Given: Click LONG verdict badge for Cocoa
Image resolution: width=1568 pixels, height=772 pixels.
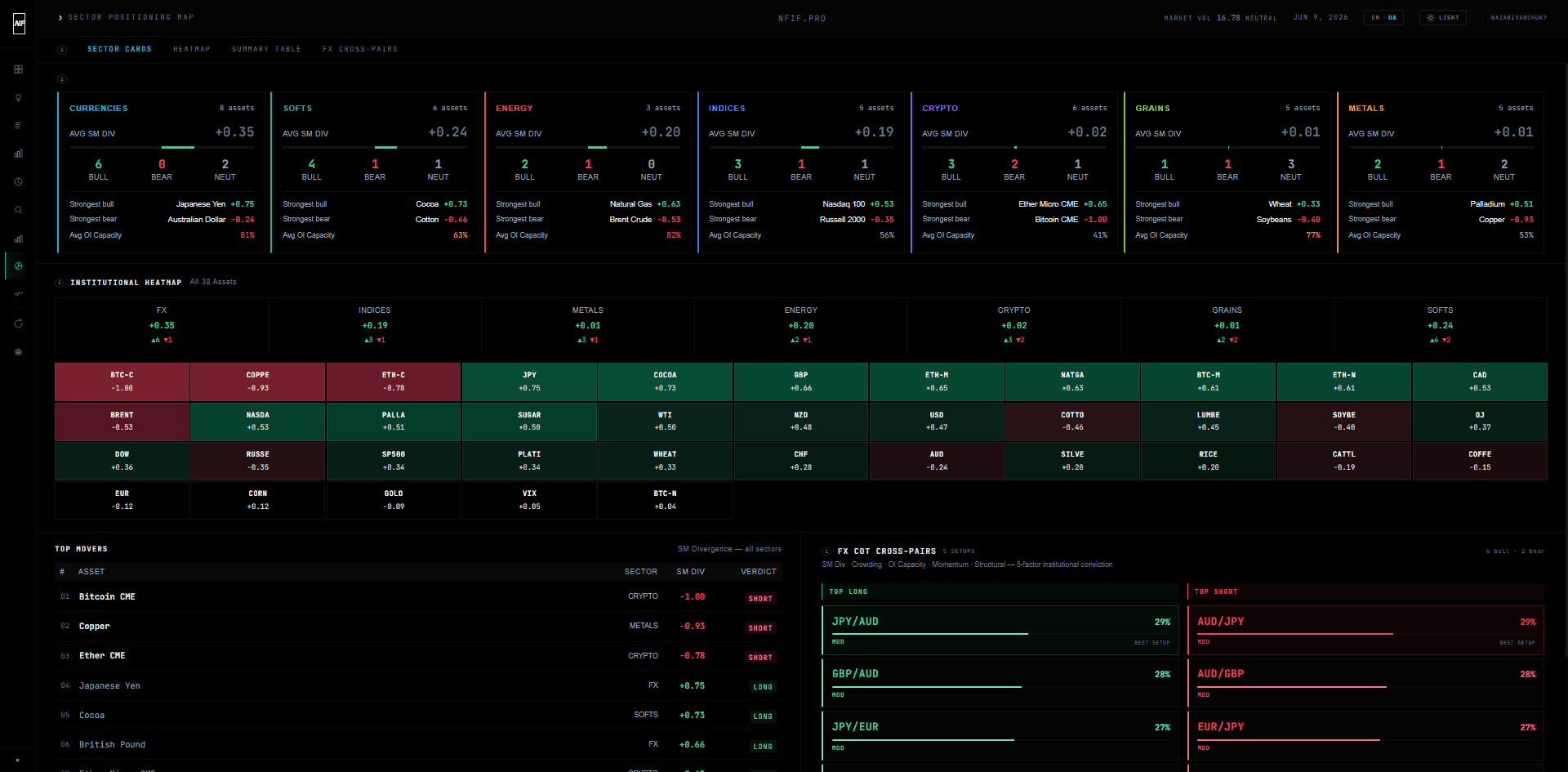Looking at the screenshot, I should [x=763, y=716].
